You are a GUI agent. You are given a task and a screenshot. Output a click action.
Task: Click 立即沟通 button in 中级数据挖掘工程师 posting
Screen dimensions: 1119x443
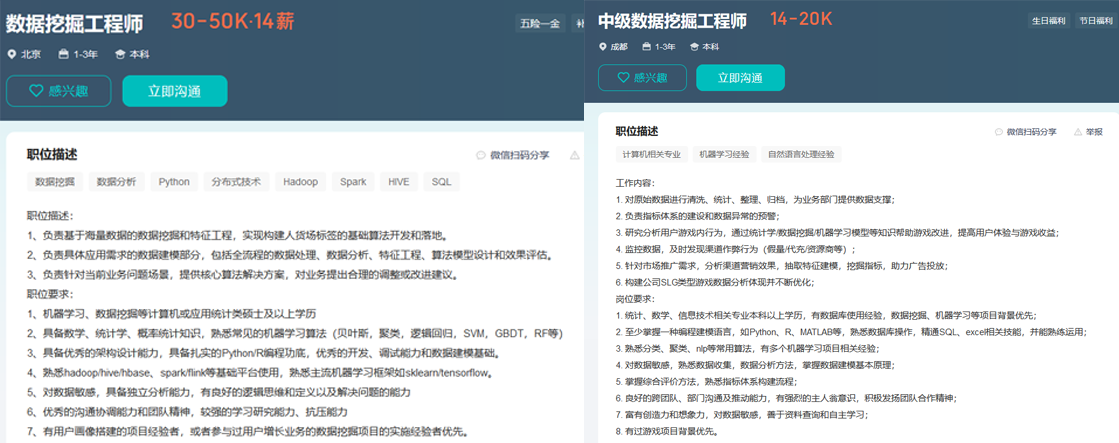click(740, 78)
